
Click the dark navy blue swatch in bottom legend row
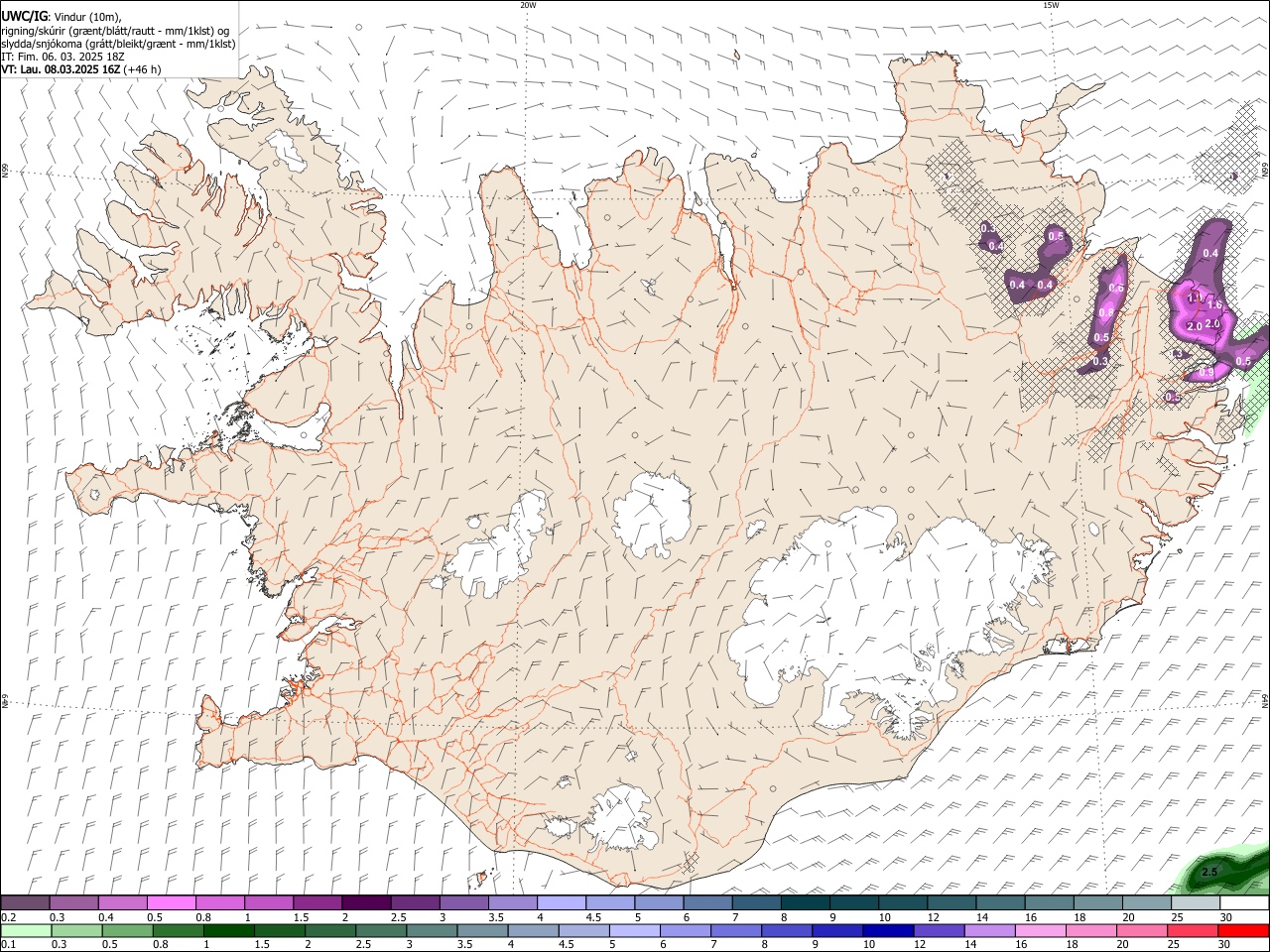pos(887,930)
